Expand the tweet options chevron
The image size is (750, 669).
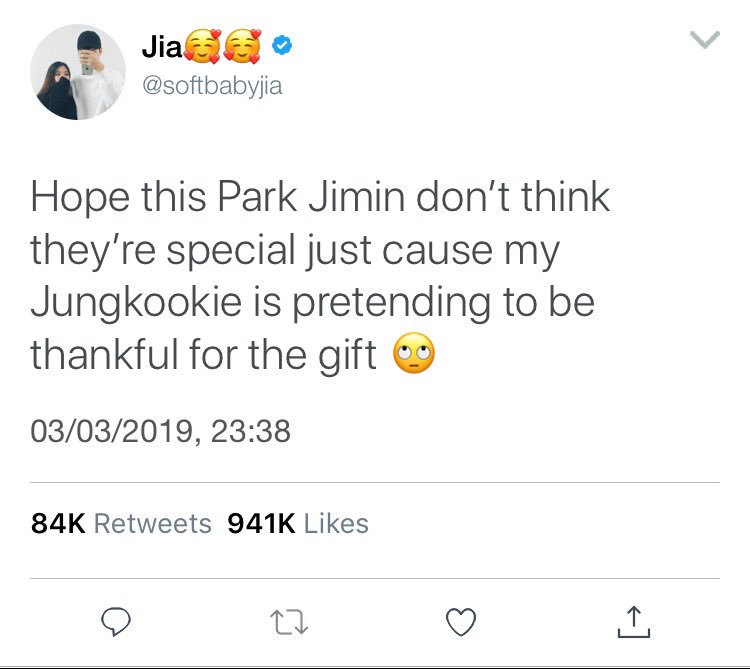point(705,40)
